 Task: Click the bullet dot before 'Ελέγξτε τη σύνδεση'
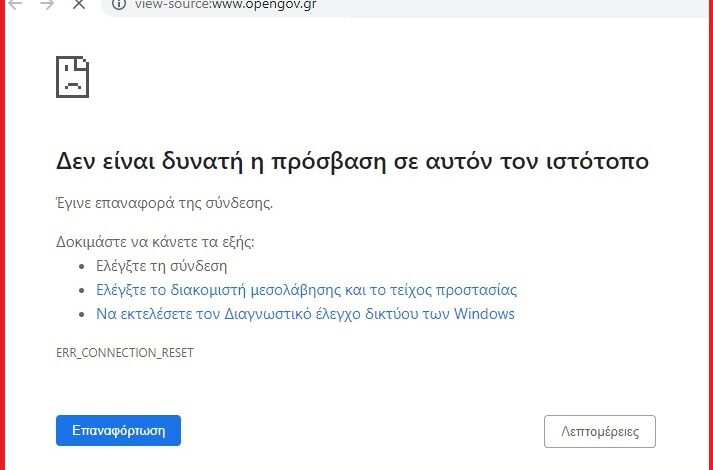click(82, 267)
